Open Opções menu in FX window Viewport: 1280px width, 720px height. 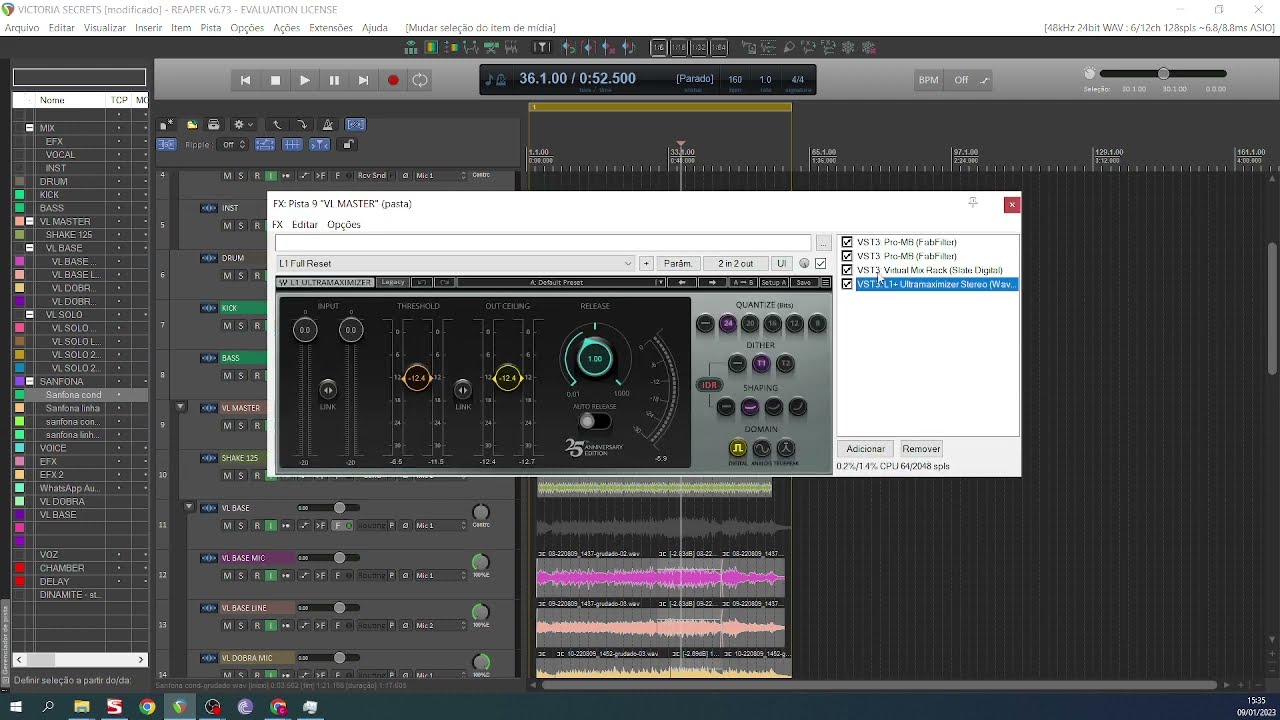344,225
